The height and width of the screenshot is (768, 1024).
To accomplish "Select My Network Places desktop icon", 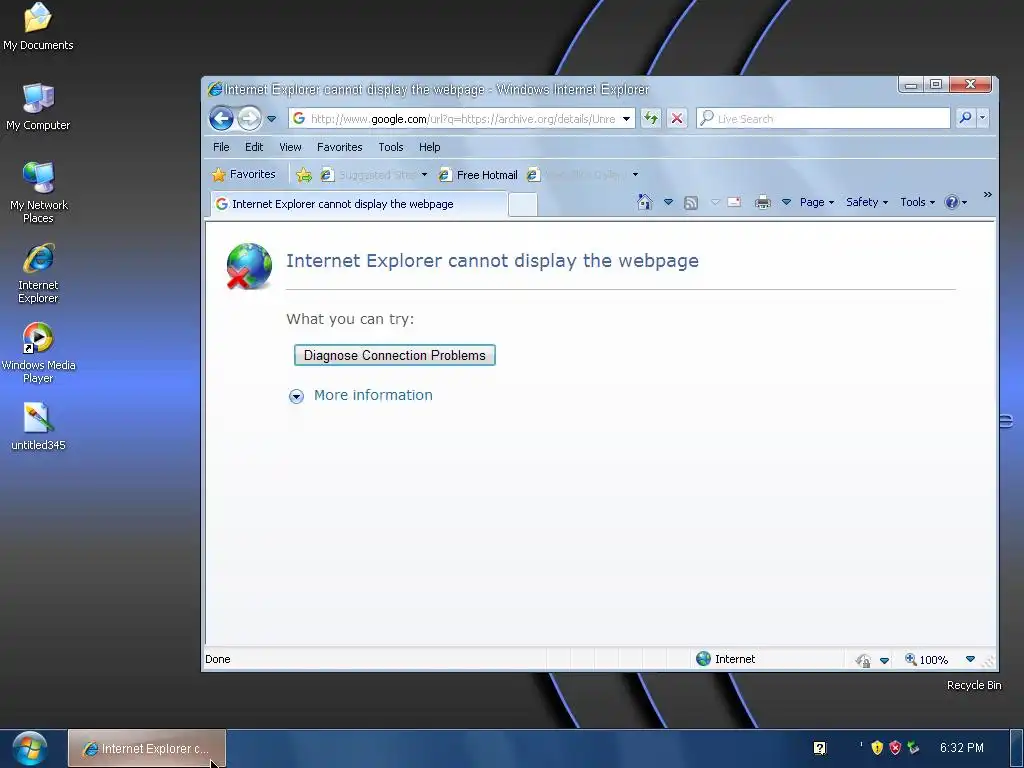I will coord(39,193).
